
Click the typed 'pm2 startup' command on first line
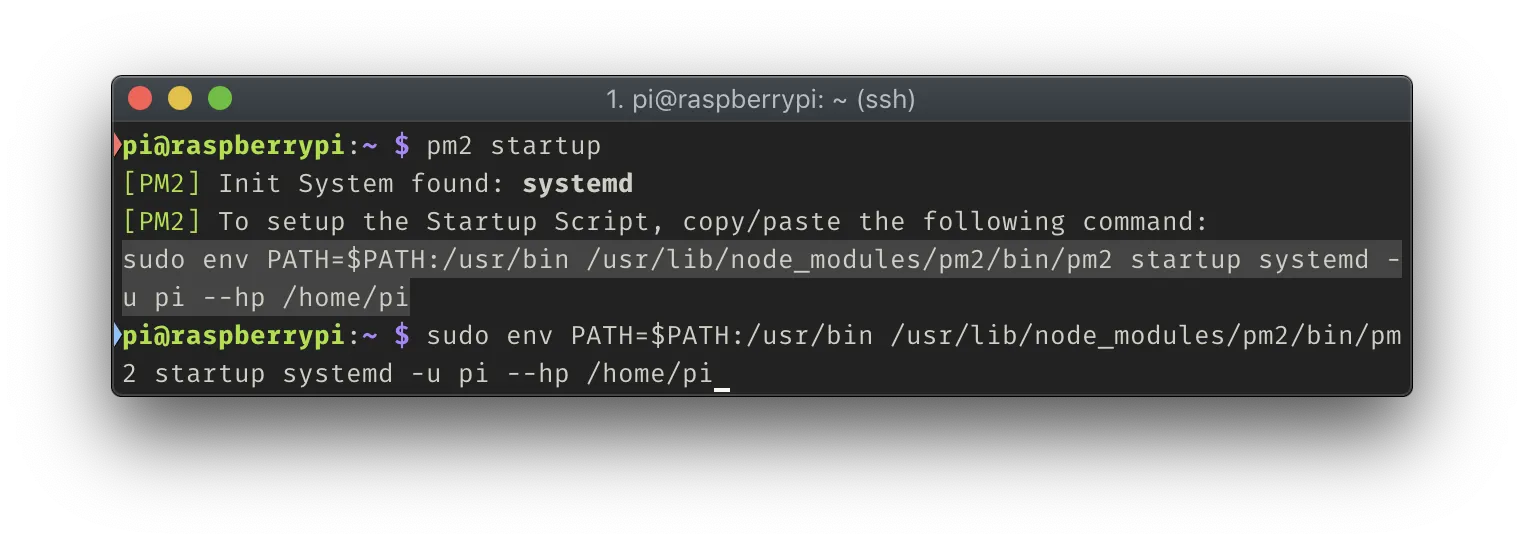514,146
